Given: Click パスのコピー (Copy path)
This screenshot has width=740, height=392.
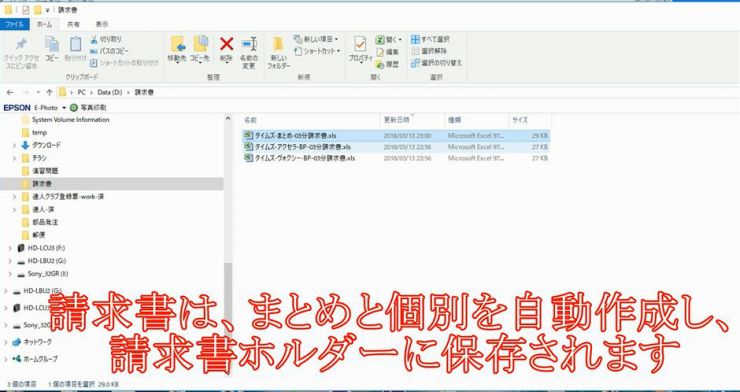Looking at the screenshot, I should pyautogui.click(x=109, y=51).
